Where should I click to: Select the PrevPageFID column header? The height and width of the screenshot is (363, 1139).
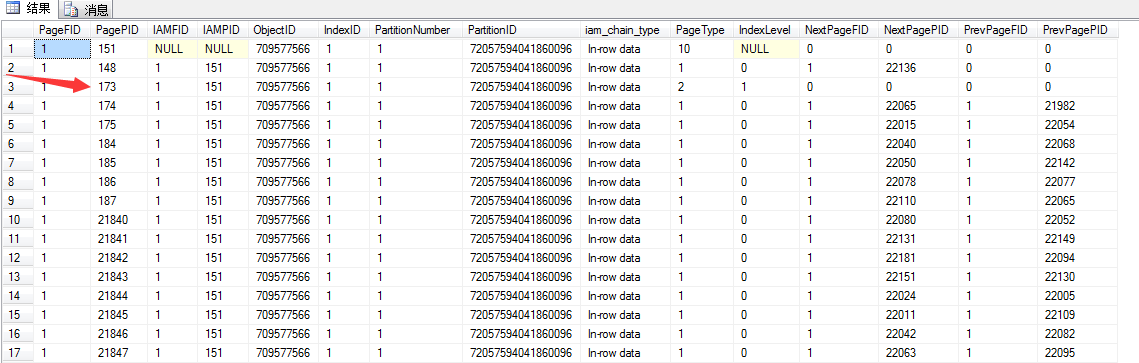coord(999,30)
